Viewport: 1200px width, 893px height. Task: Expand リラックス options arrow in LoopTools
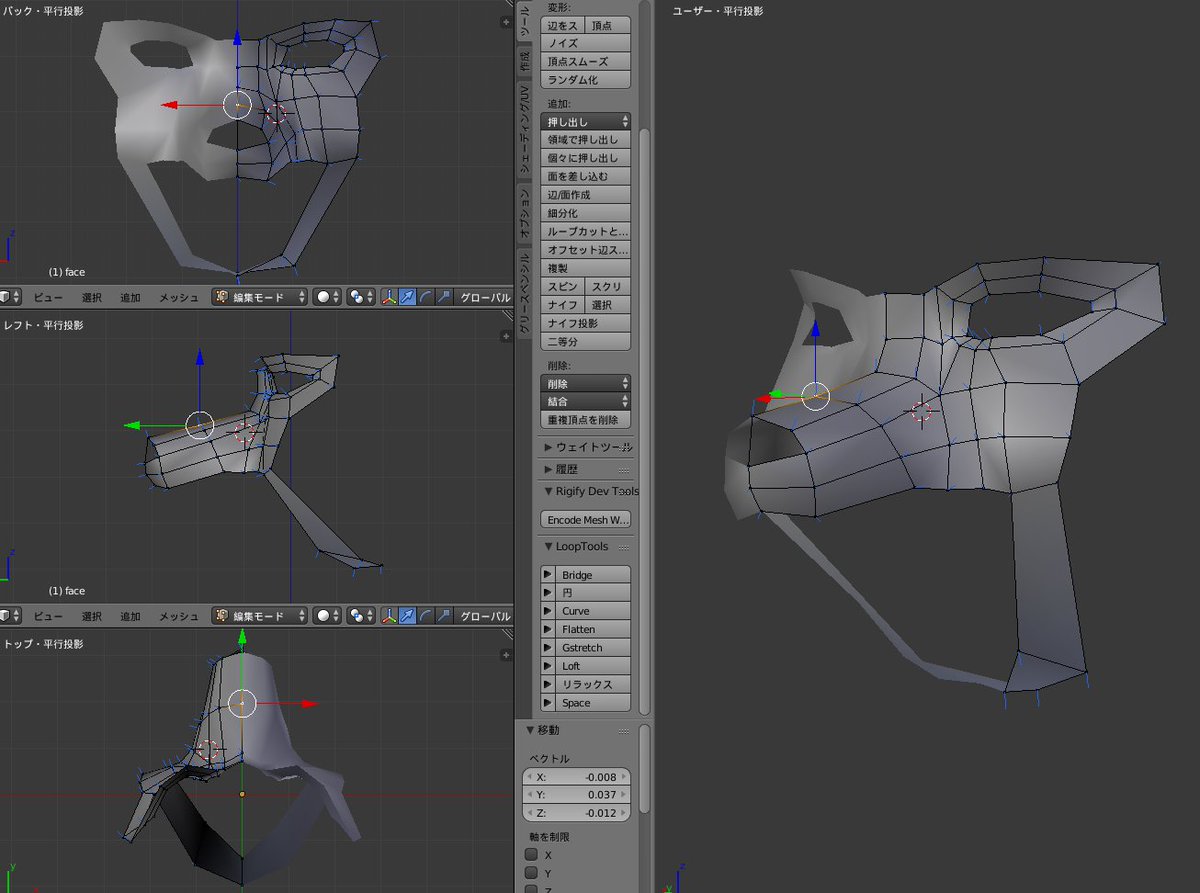click(x=547, y=684)
